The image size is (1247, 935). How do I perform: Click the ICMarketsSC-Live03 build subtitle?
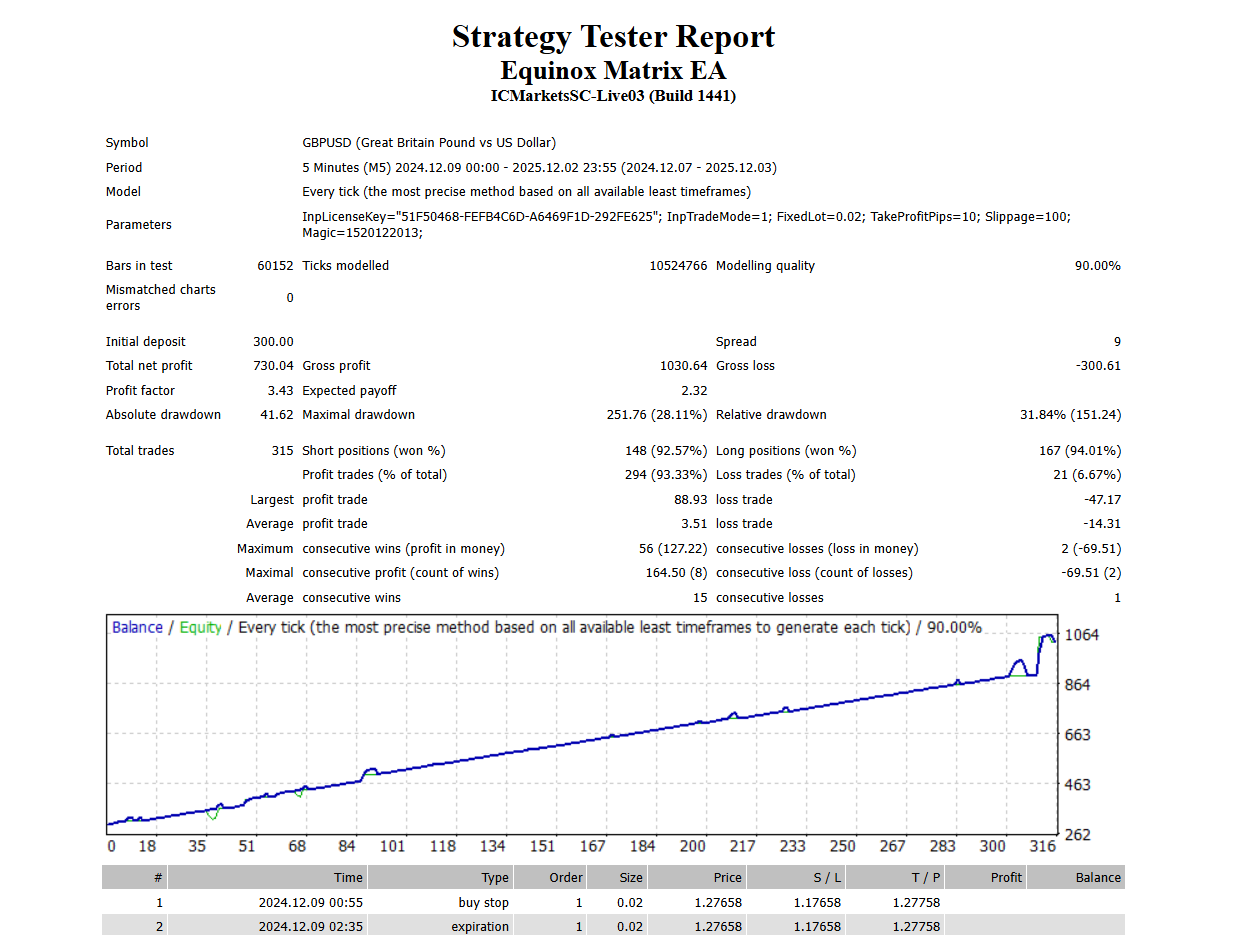point(613,96)
